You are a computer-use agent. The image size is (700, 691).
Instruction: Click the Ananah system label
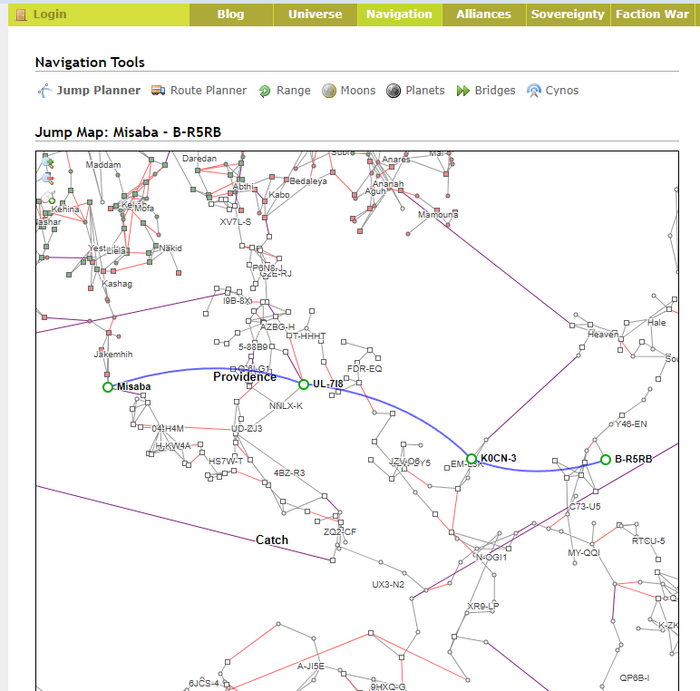click(x=388, y=184)
